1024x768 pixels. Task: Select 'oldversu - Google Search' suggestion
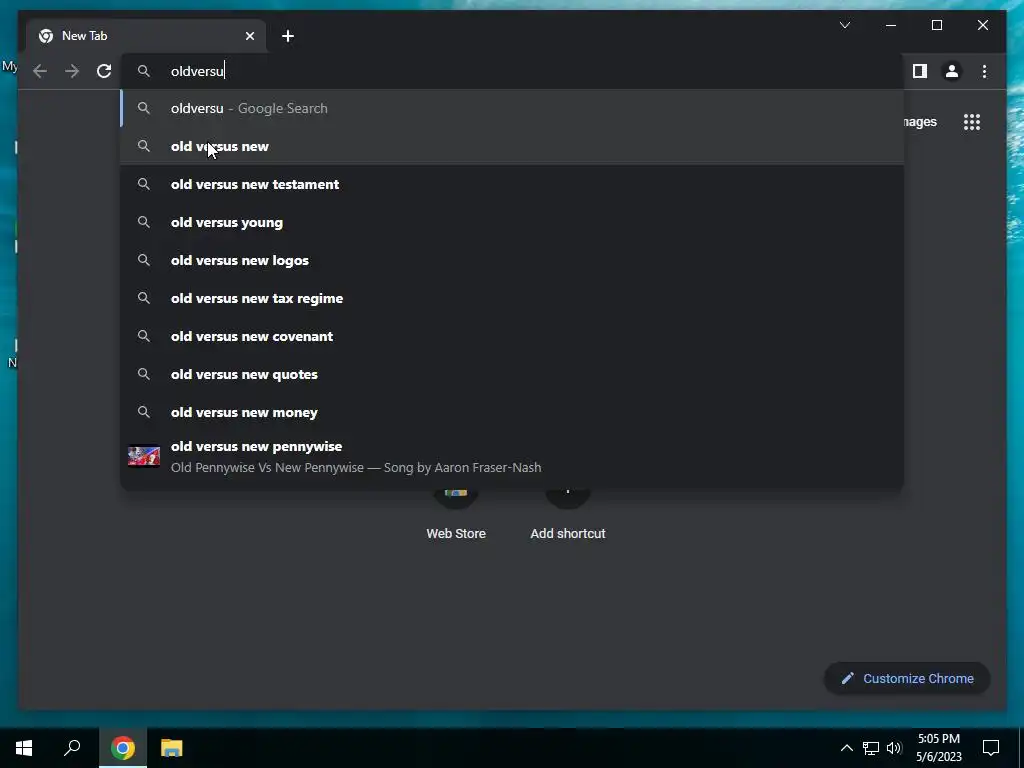pyautogui.click(x=513, y=108)
